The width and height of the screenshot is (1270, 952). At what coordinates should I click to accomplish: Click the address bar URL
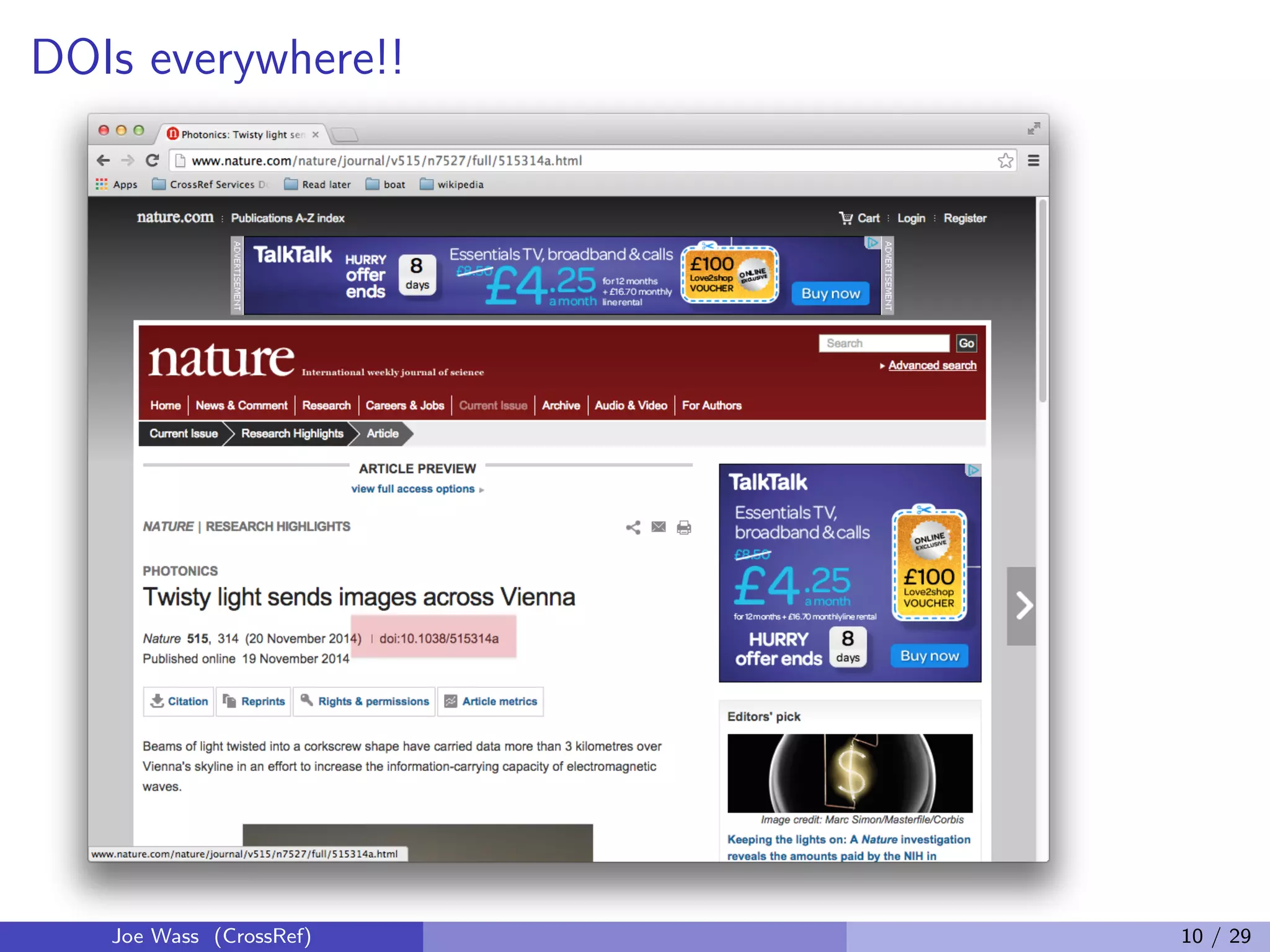387,161
